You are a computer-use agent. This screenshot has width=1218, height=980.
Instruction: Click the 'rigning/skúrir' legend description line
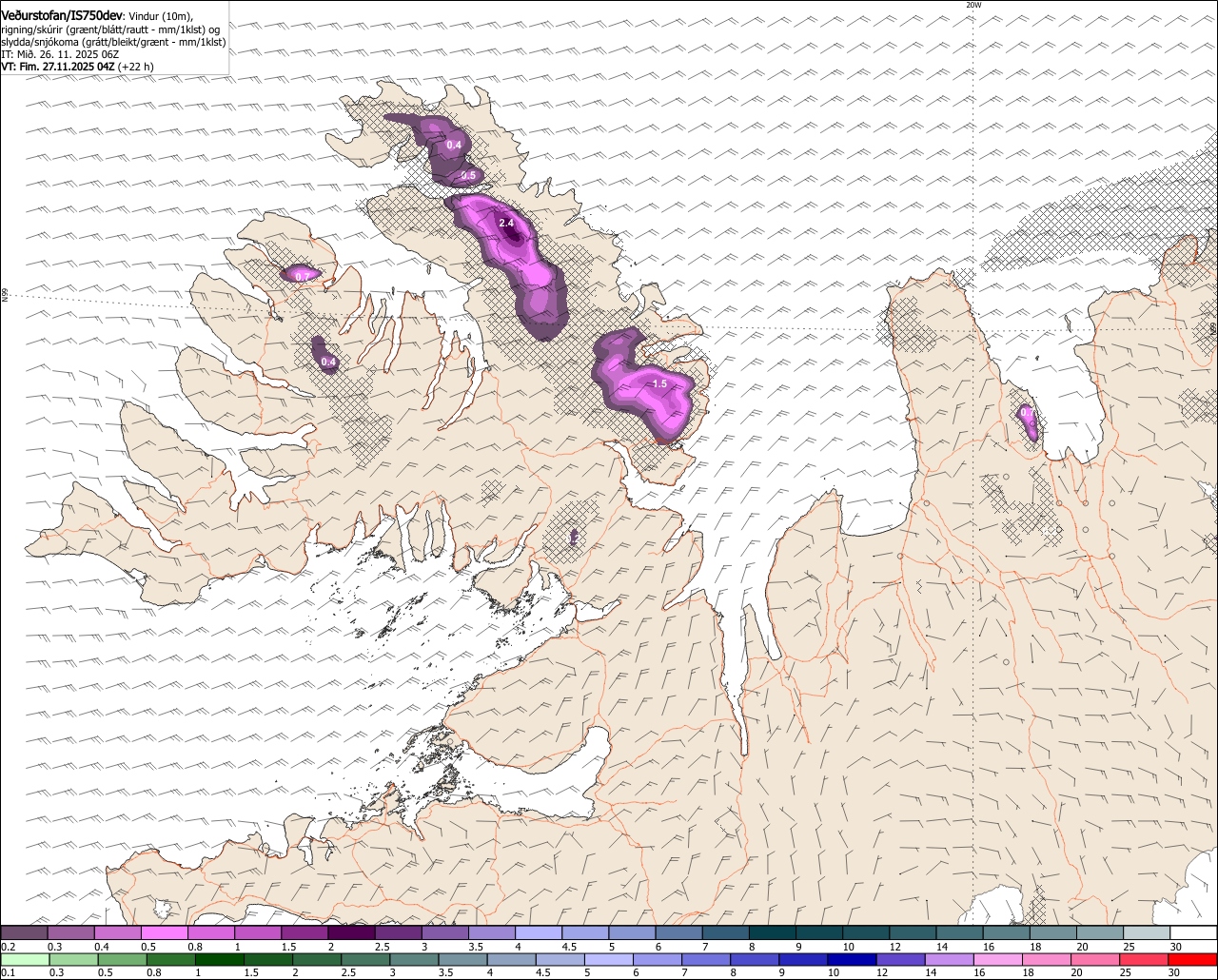click(x=112, y=29)
